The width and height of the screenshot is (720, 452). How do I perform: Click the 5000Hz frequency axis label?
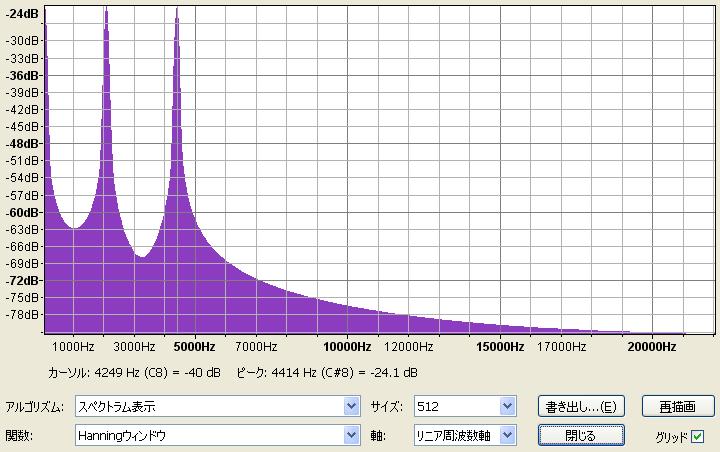[194, 347]
